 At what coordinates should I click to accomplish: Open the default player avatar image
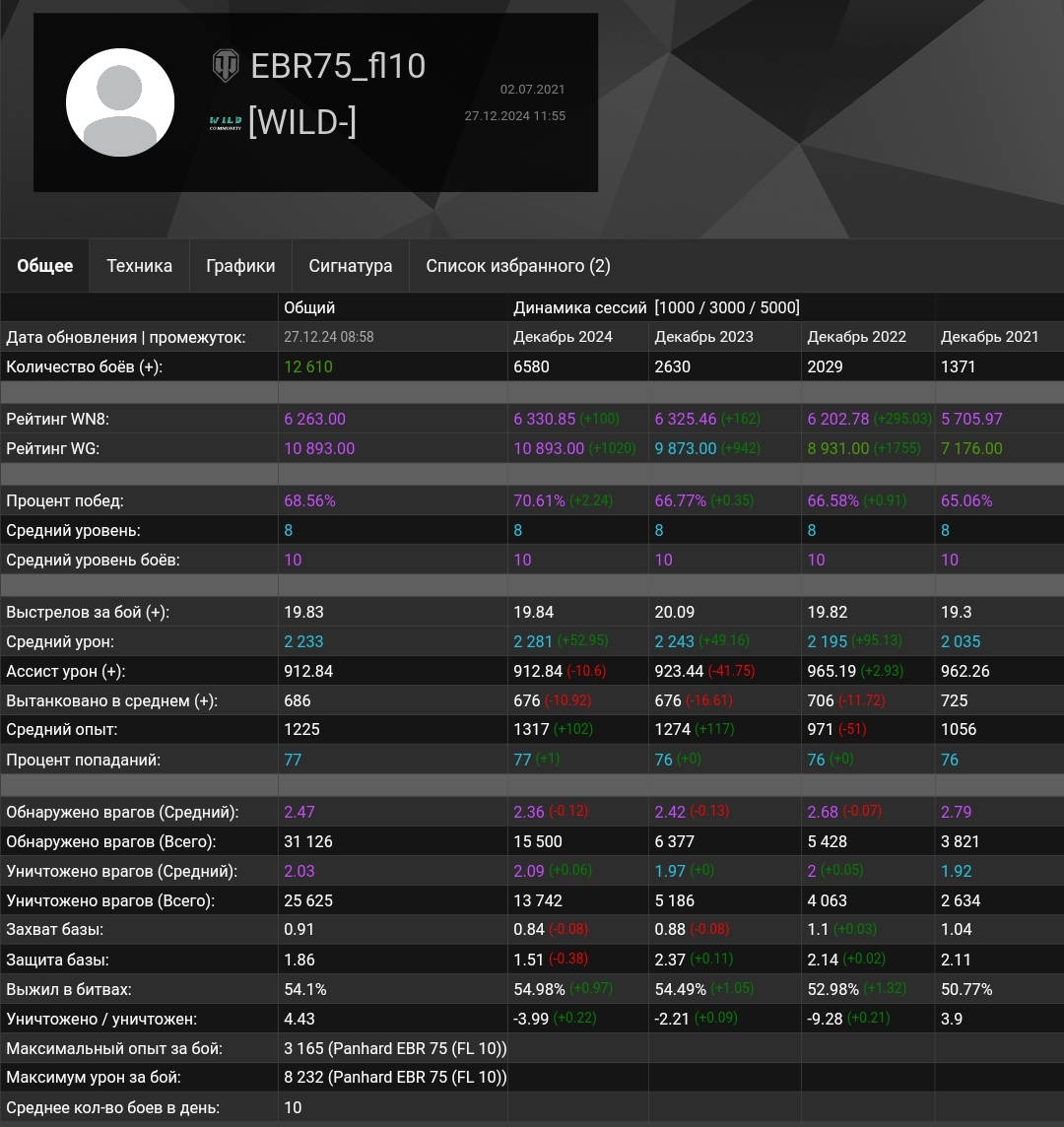[x=120, y=102]
